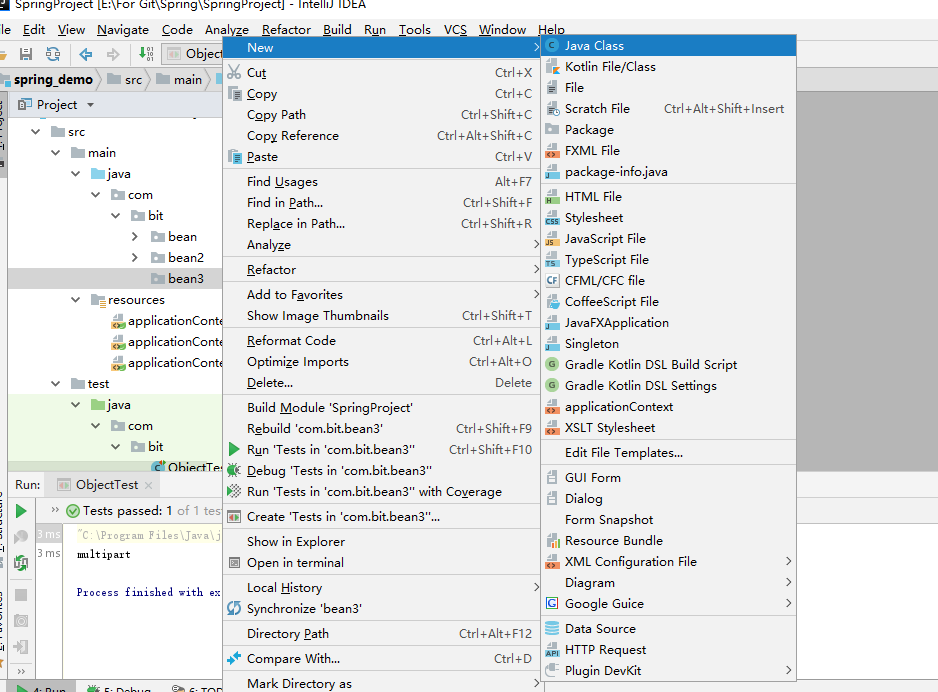Image resolution: width=938 pixels, height=692 pixels.
Task: Click the Forward navigation arrow icon
Action: pos(113,54)
